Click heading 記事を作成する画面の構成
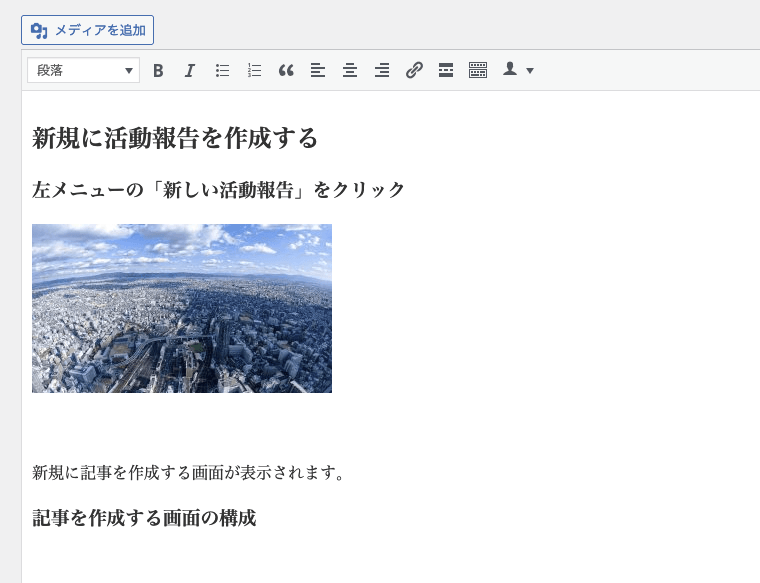The height and width of the screenshot is (583, 760). click(x=144, y=518)
